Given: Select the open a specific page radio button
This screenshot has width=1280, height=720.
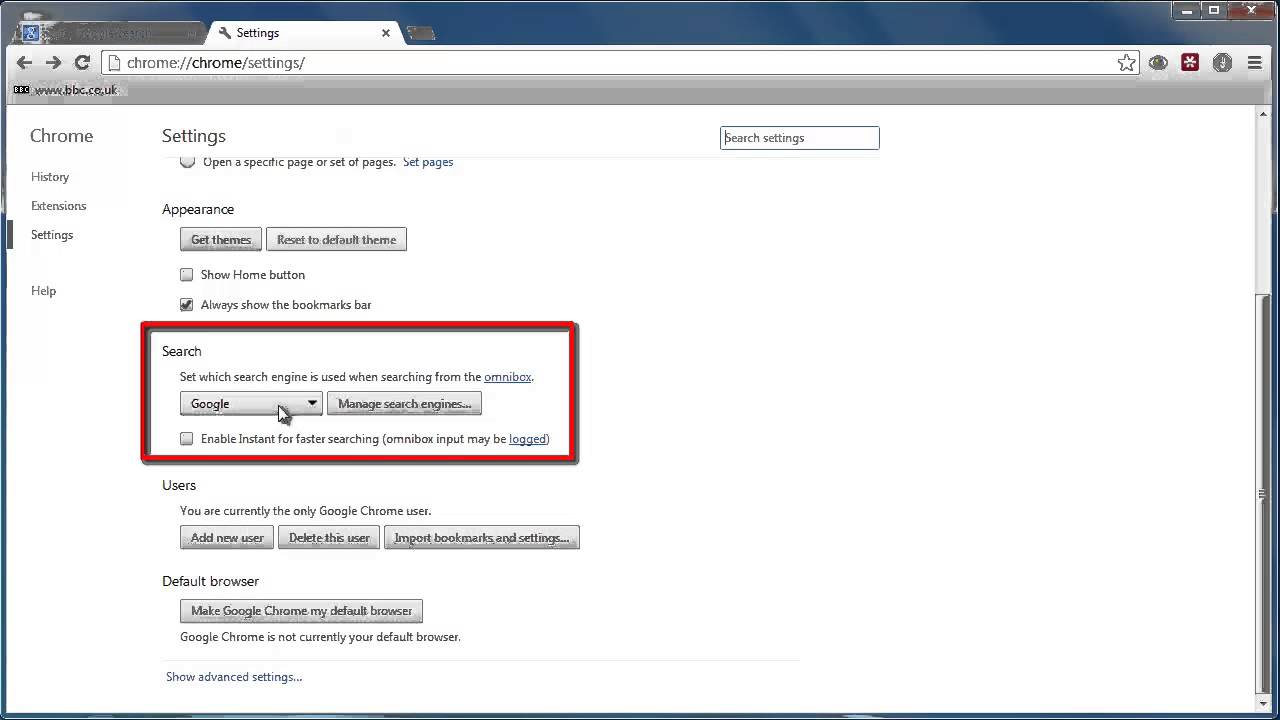Looking at the screenshot, I should 187,161.
